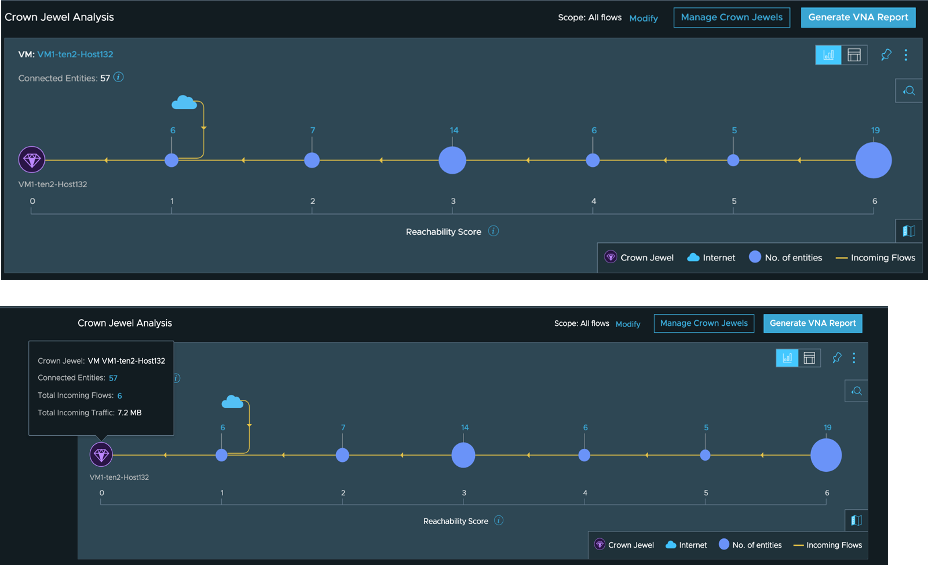The width and height of the screenshot is (928, 565).
Task: Click Modify next to Scope: All flows in the top header
Action: (x=643, y=18)
